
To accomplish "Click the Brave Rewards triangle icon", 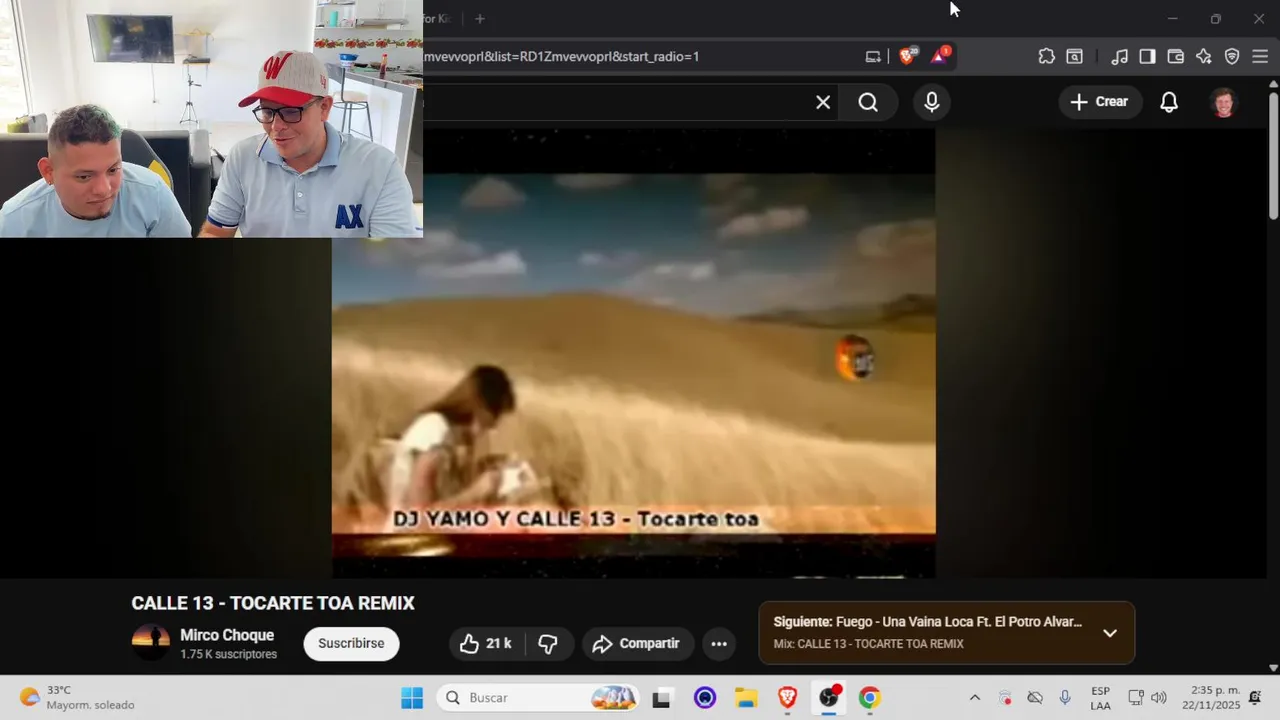I will click(x=939, y=56).
